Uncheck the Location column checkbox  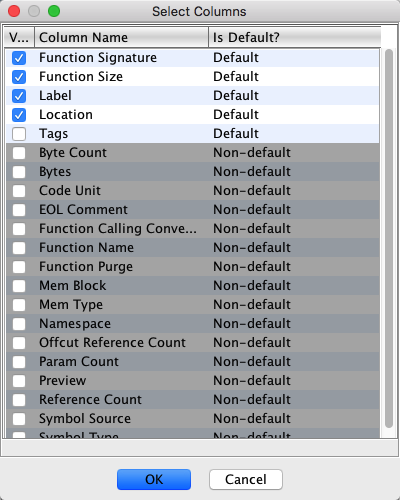click(19, 115)
